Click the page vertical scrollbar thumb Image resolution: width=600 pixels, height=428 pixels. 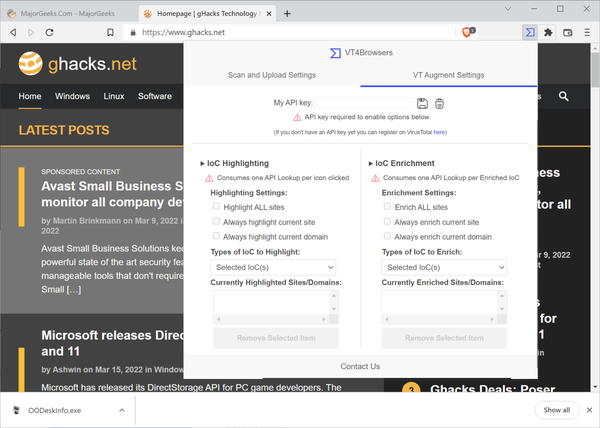pos(595,70)
